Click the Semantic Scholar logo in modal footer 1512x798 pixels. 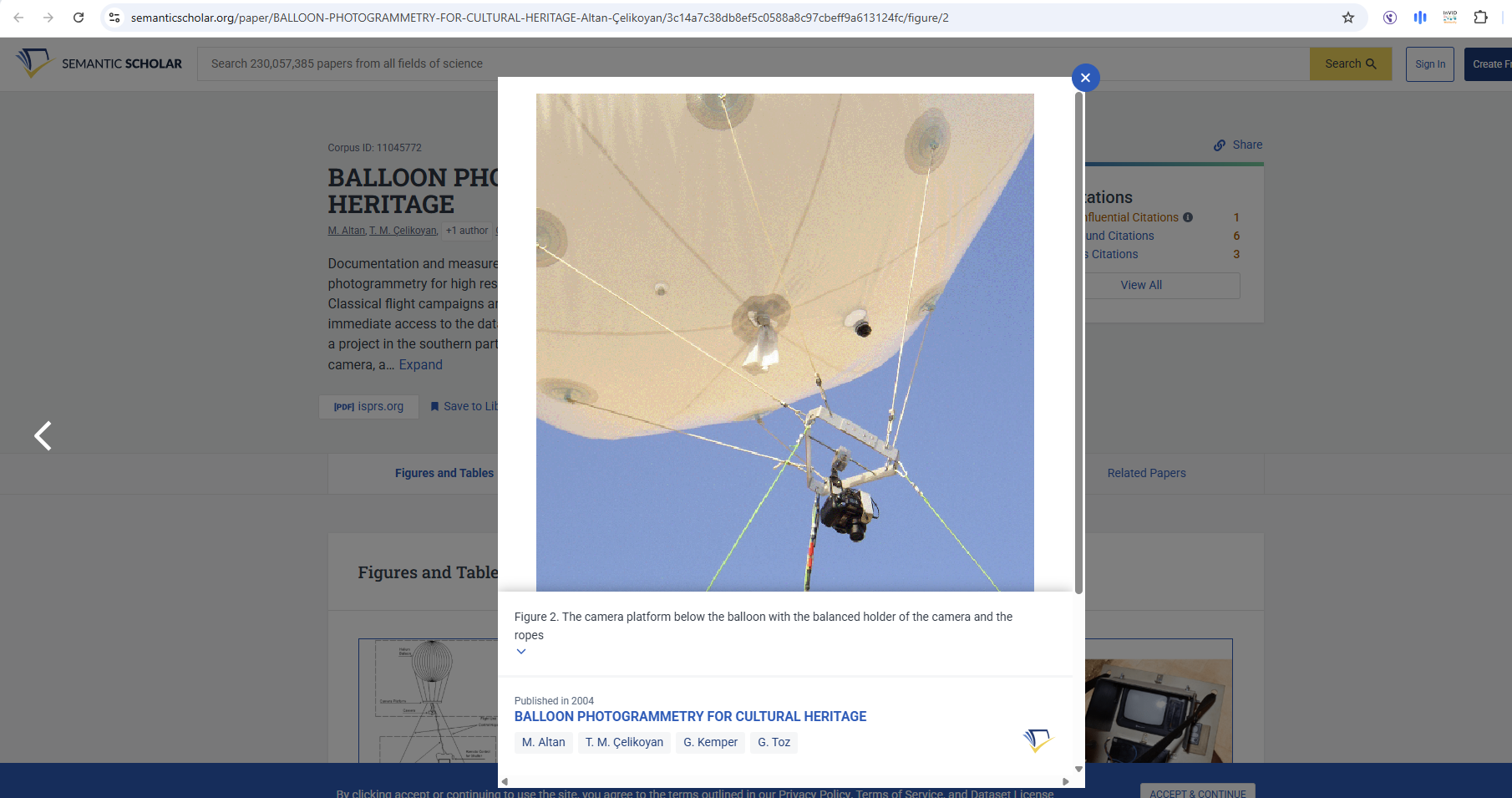(x=1038, y=740)
